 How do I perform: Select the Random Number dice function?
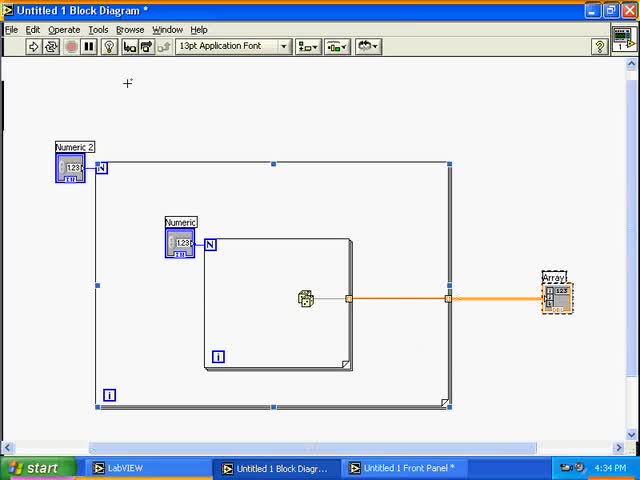point(306,299)
